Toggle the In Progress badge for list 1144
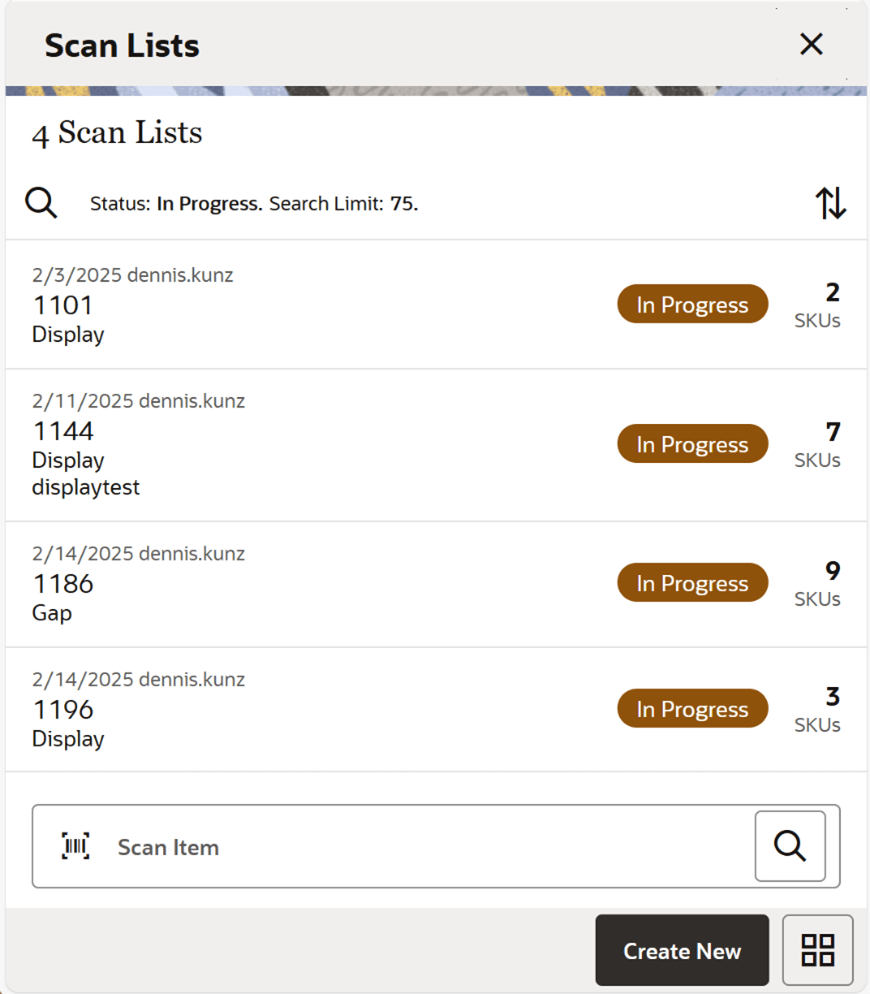 [692, 443]
